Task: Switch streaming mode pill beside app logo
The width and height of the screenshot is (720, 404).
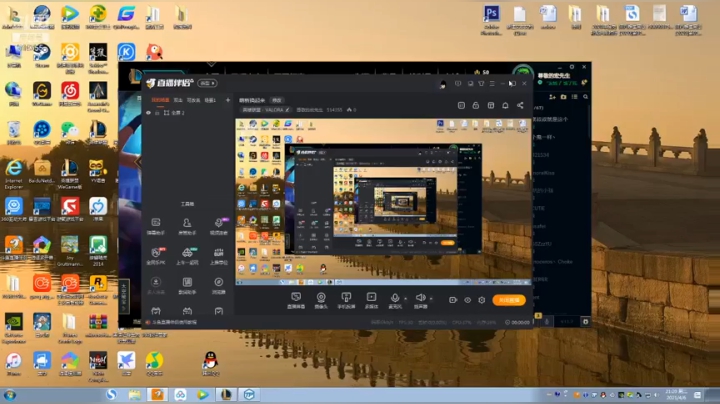Action: [x=207, y=83]
